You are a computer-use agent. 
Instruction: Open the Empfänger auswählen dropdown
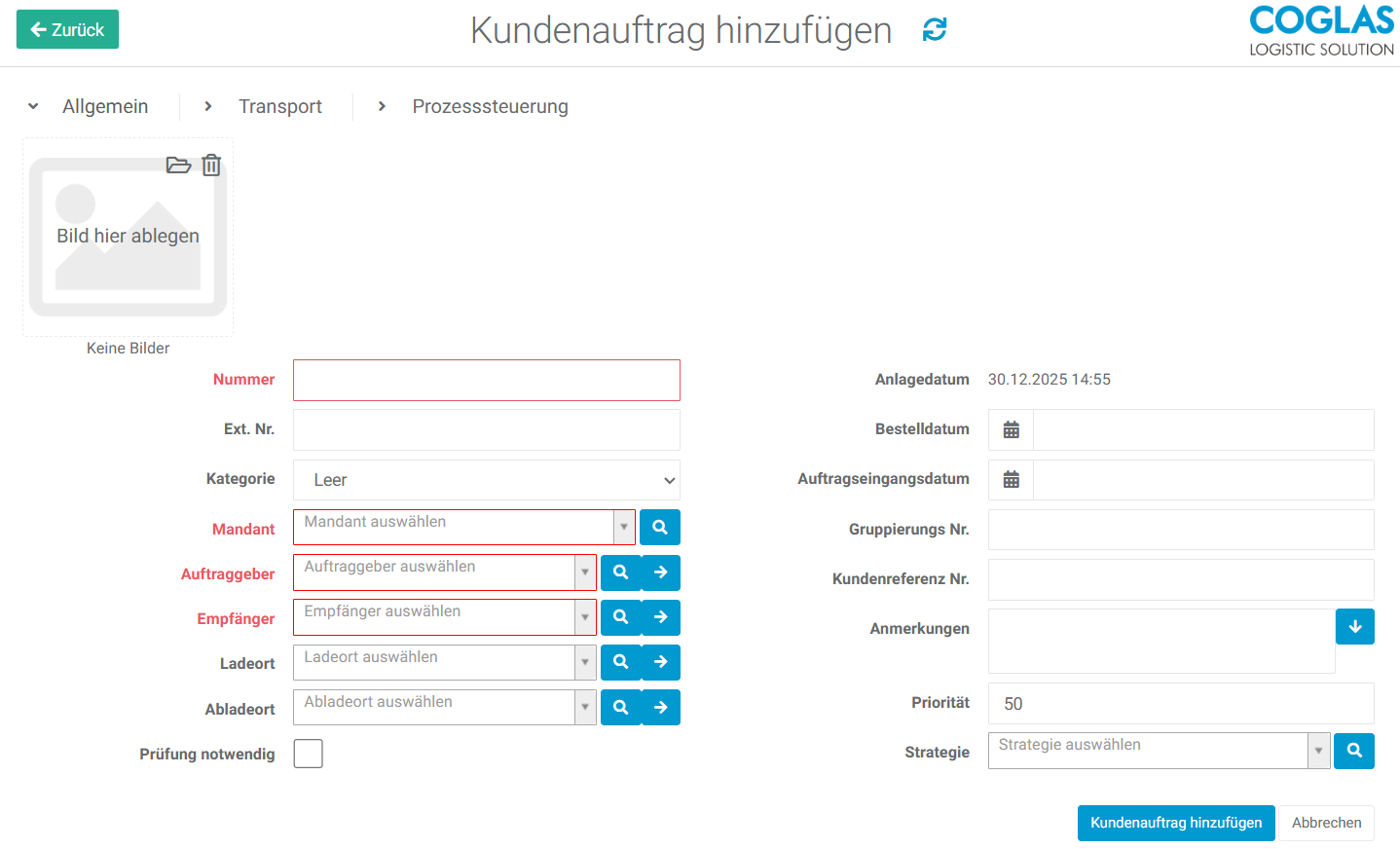[584, 617]
